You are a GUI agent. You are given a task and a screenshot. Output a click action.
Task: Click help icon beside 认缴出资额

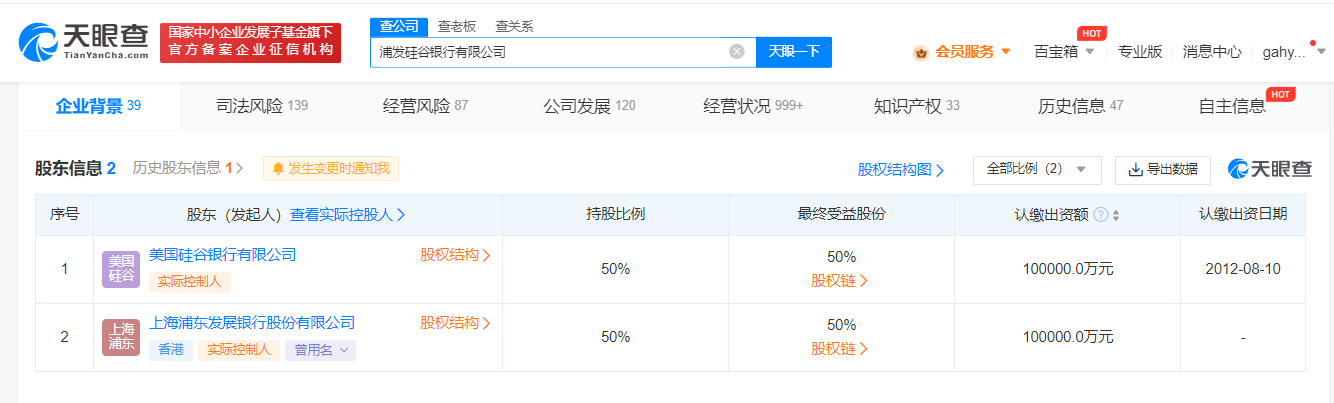pyautogui.click(x=1100, y=215)
